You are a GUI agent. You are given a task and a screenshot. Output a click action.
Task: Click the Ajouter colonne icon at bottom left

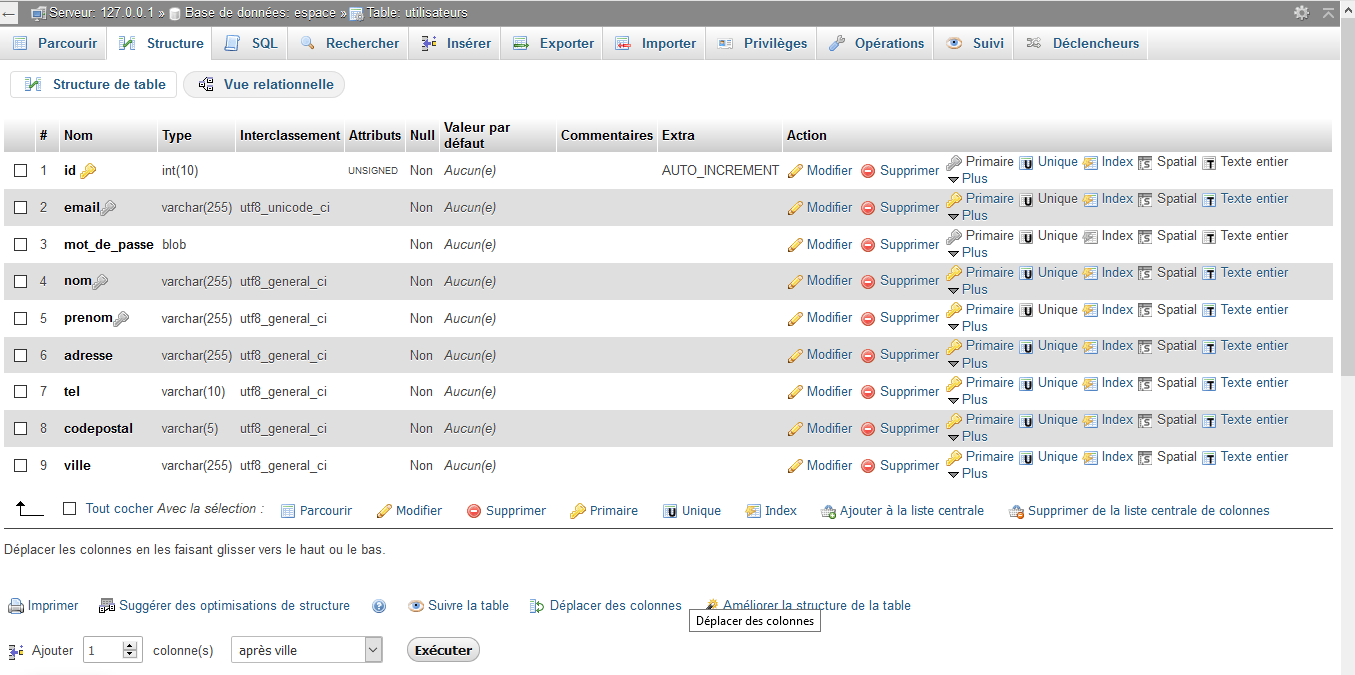pyautogui.click(x=16, y=651)
